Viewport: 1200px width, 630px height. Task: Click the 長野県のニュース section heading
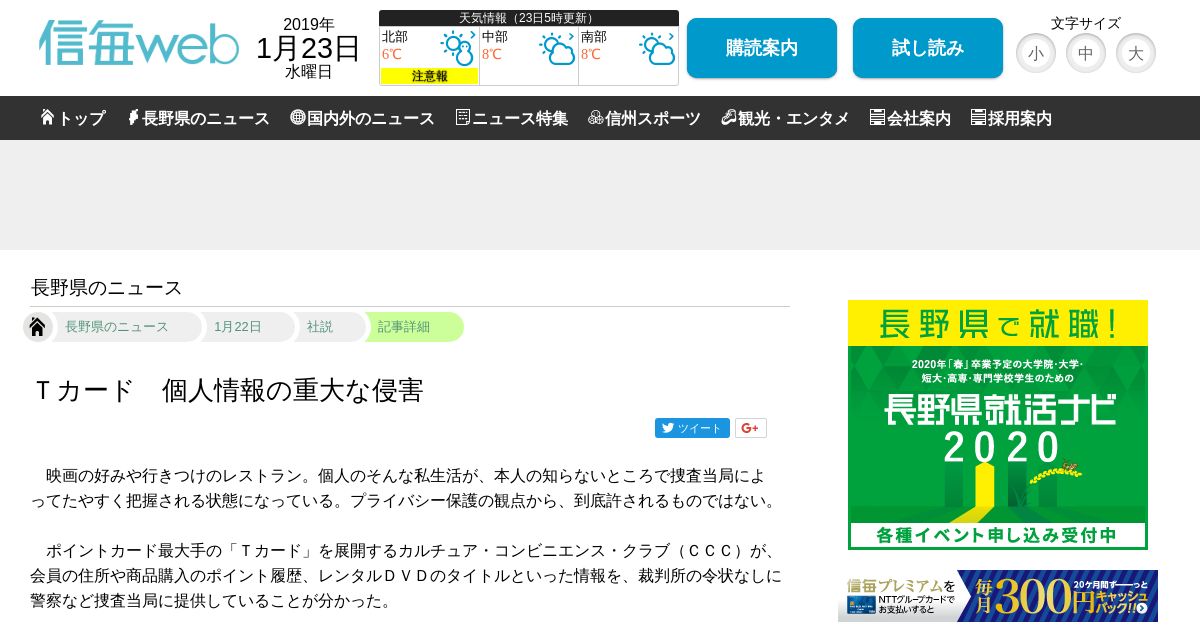(x=106, y=288)
